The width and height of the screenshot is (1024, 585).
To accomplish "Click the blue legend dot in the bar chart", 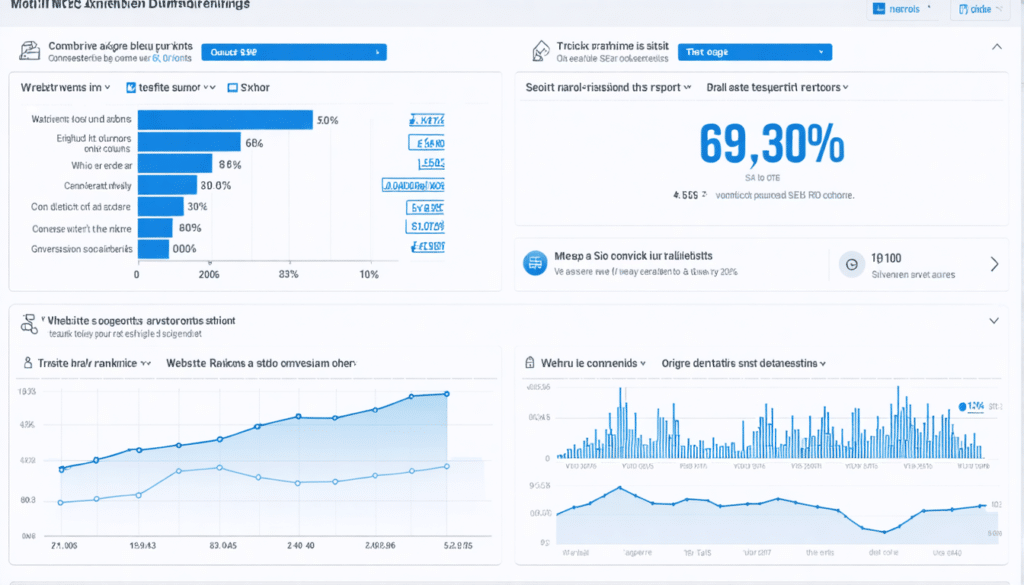I will (962, 407).
